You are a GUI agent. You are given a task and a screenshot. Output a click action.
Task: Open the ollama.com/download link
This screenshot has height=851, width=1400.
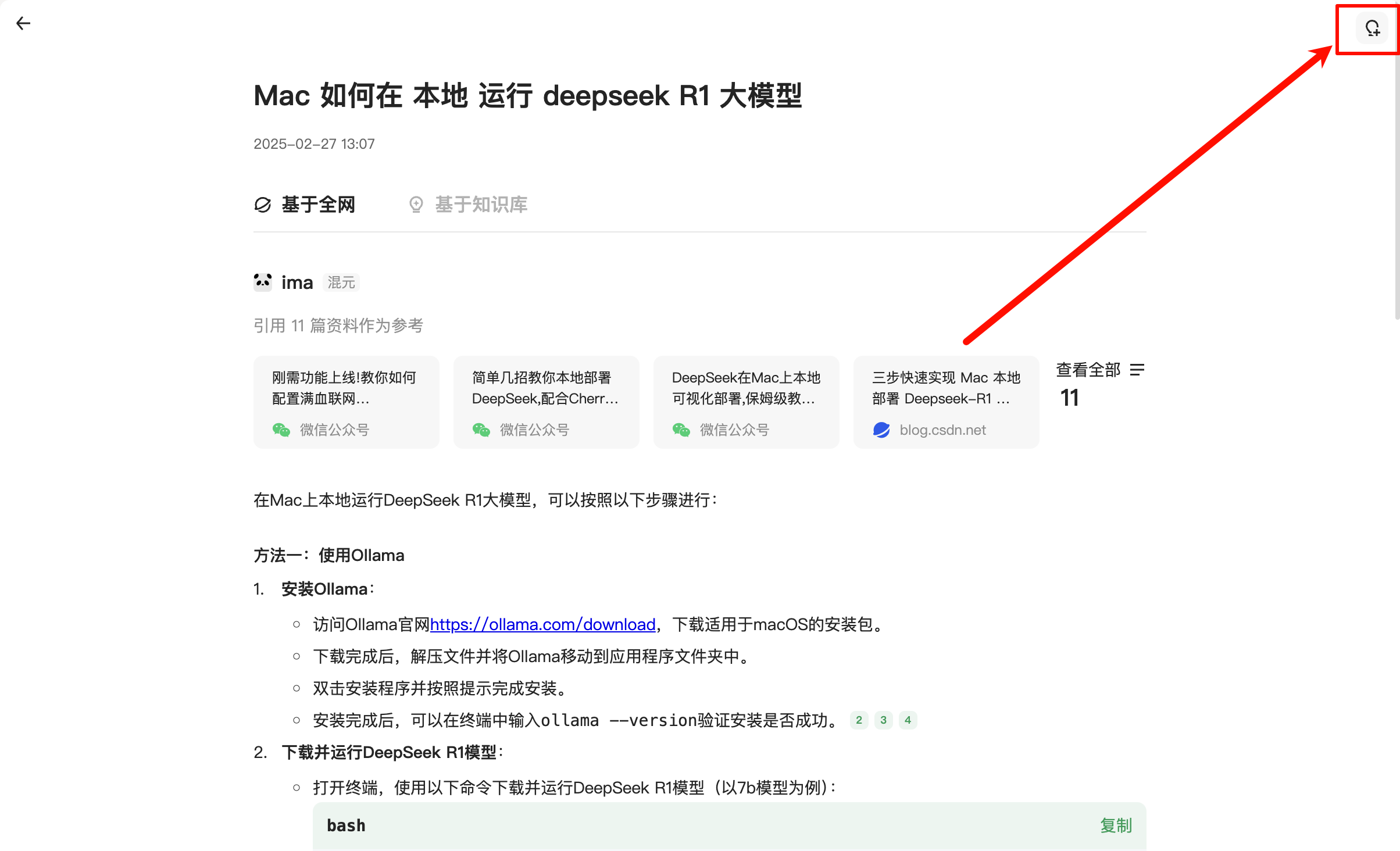coord(542,624)
